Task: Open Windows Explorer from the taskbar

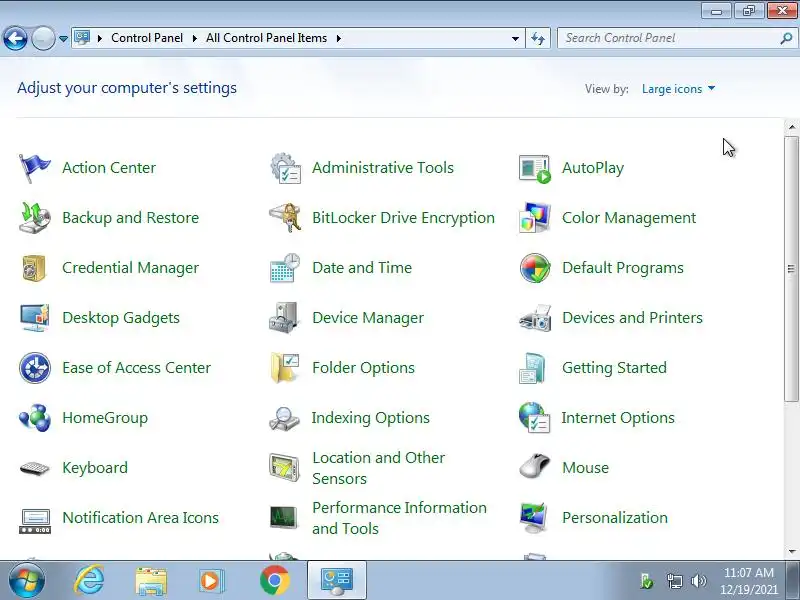Action: [x=151, y=581]
